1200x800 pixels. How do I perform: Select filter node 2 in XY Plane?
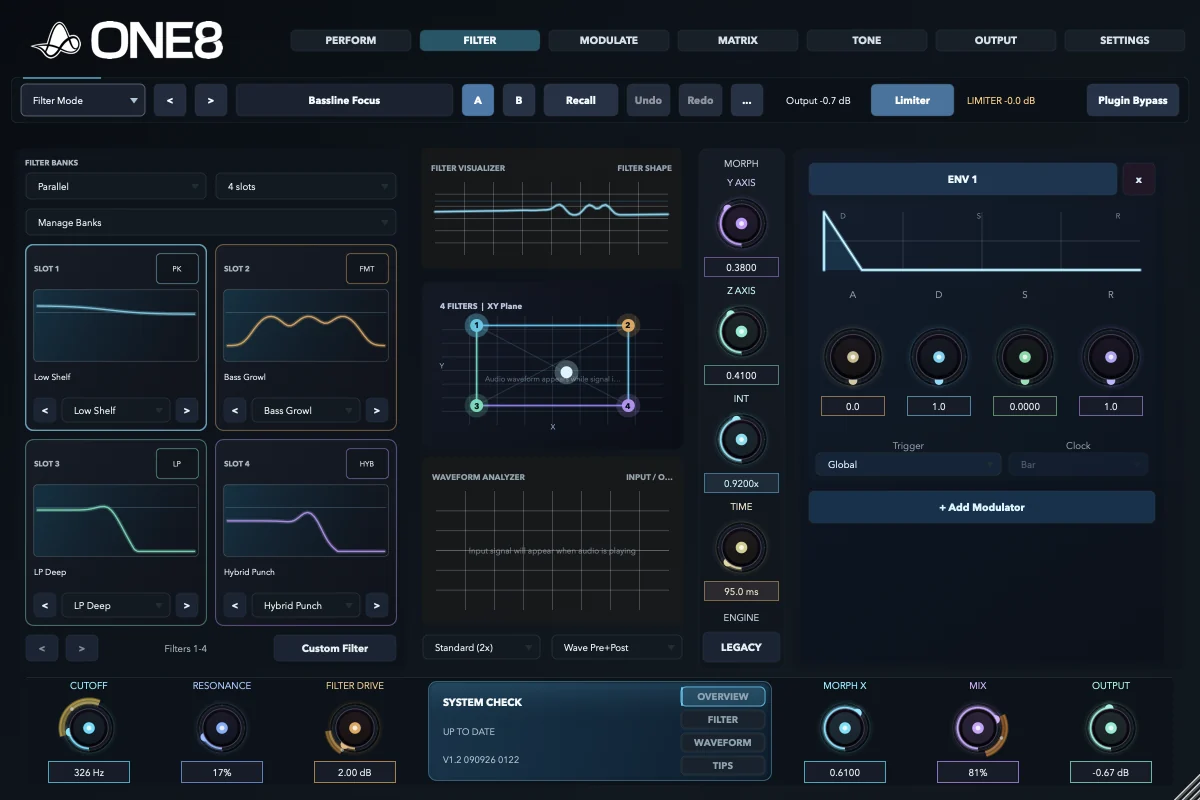point(628,325)
